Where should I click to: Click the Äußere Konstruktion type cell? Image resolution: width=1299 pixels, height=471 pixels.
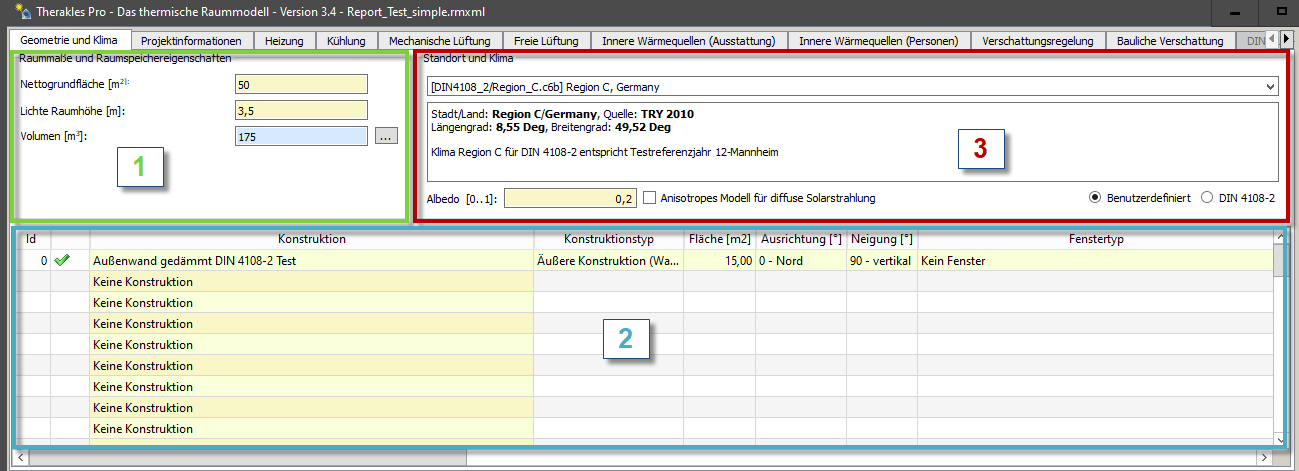(609, 260)
